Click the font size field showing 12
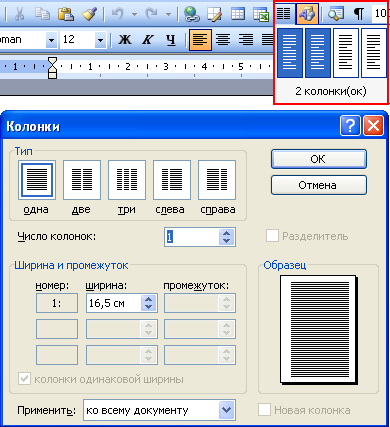 click(x=77, y=40)
